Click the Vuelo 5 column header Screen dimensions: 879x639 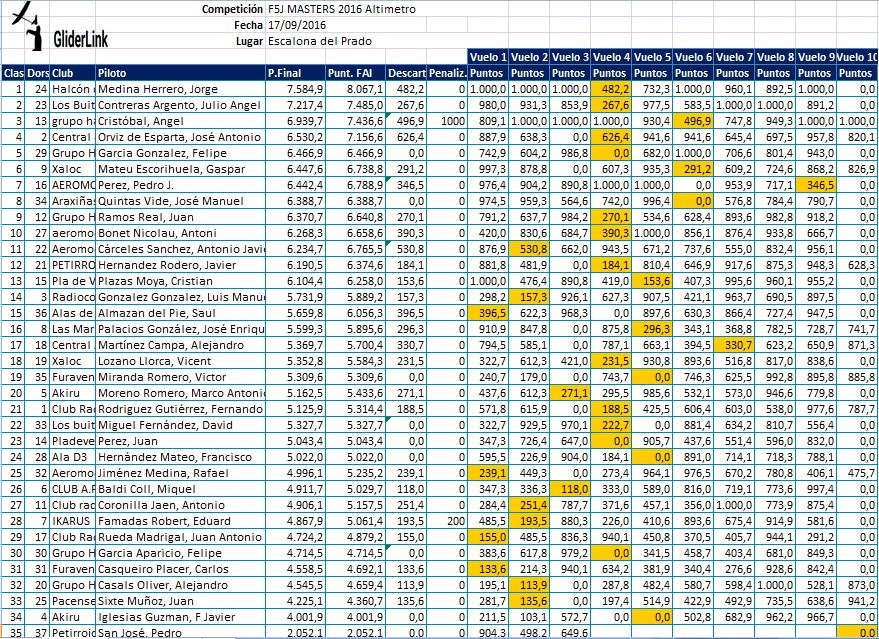click(x=653, y=57)
